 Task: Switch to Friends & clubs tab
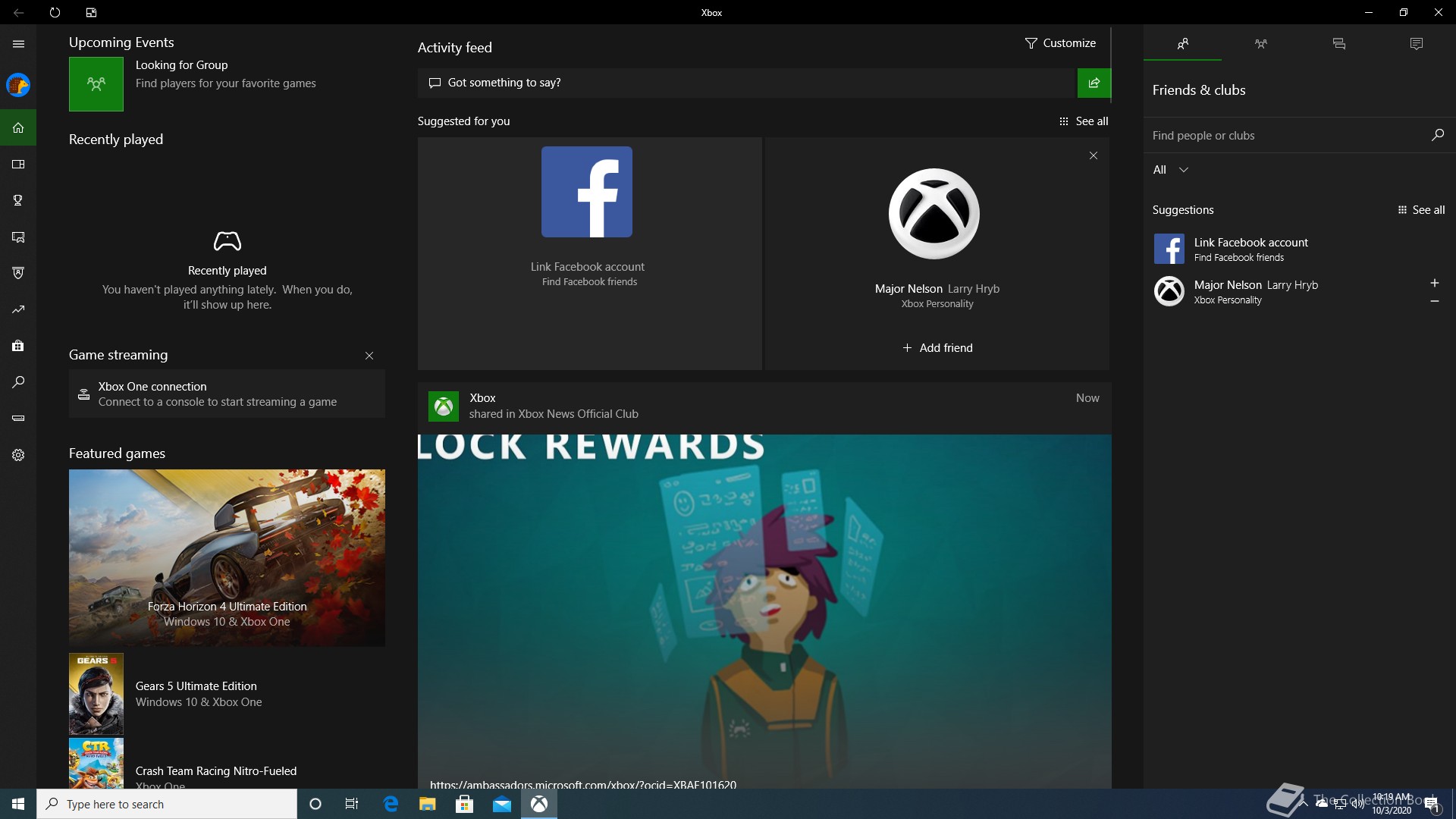coord(1182,44)
